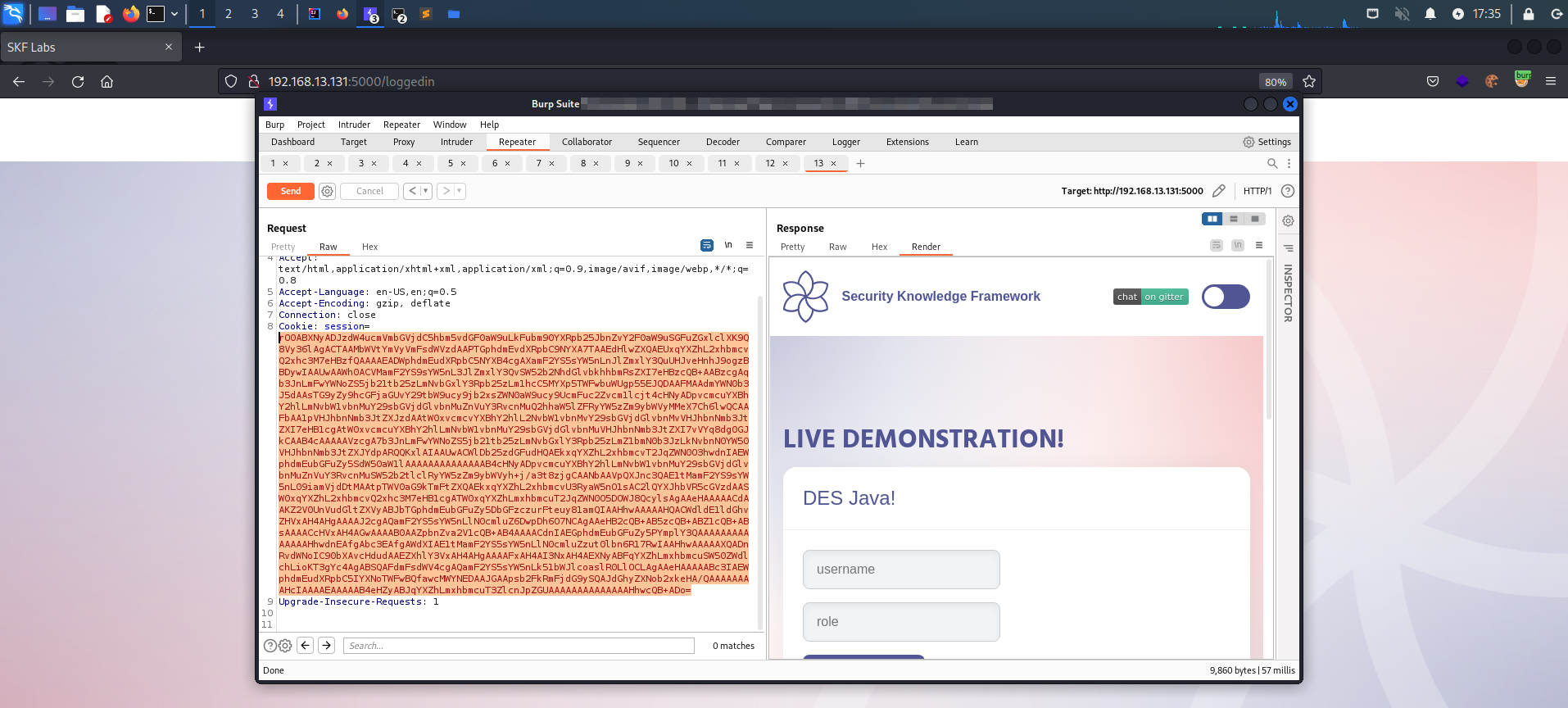Switch to combined tabs layout view
The width and height of the screenshot is (1568, 708).
pos(1255,219)
